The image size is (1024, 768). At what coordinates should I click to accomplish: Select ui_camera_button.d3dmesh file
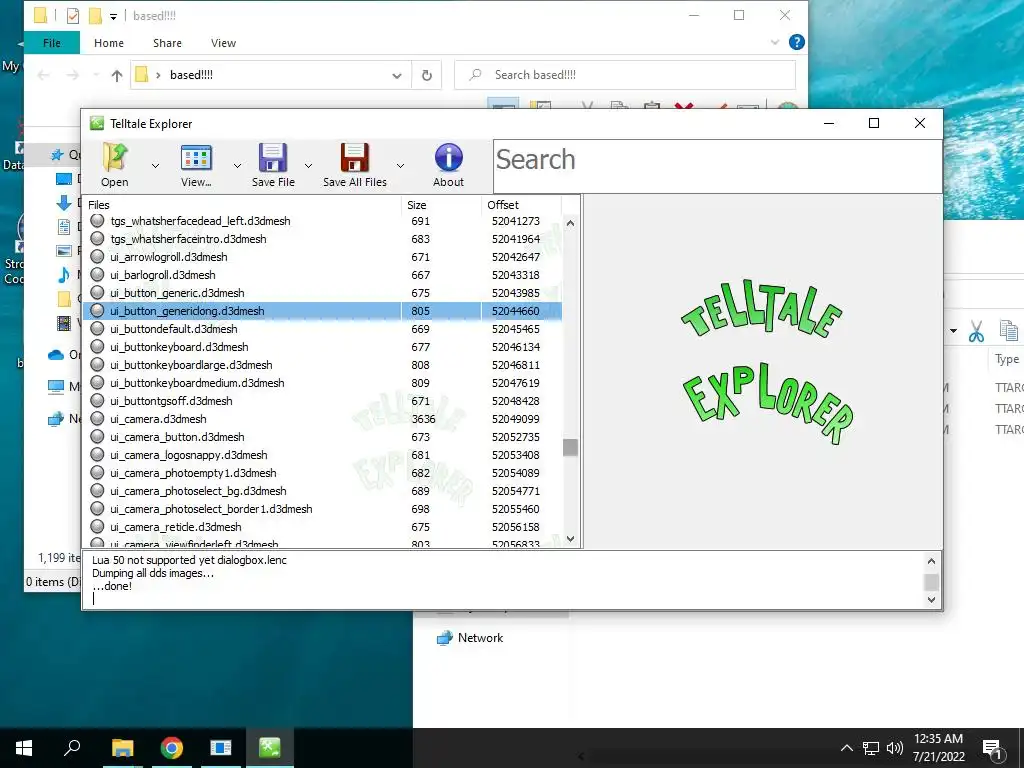click(322, 436)
